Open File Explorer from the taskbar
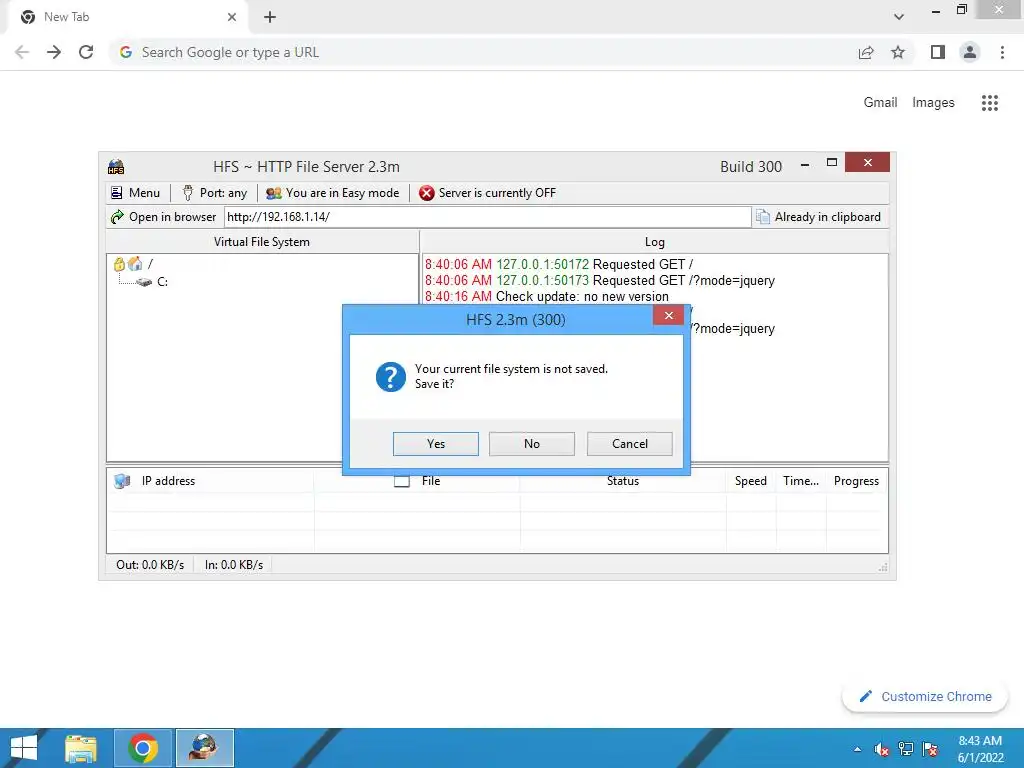Screen dimensions: 1024x768 pos(80,748)
